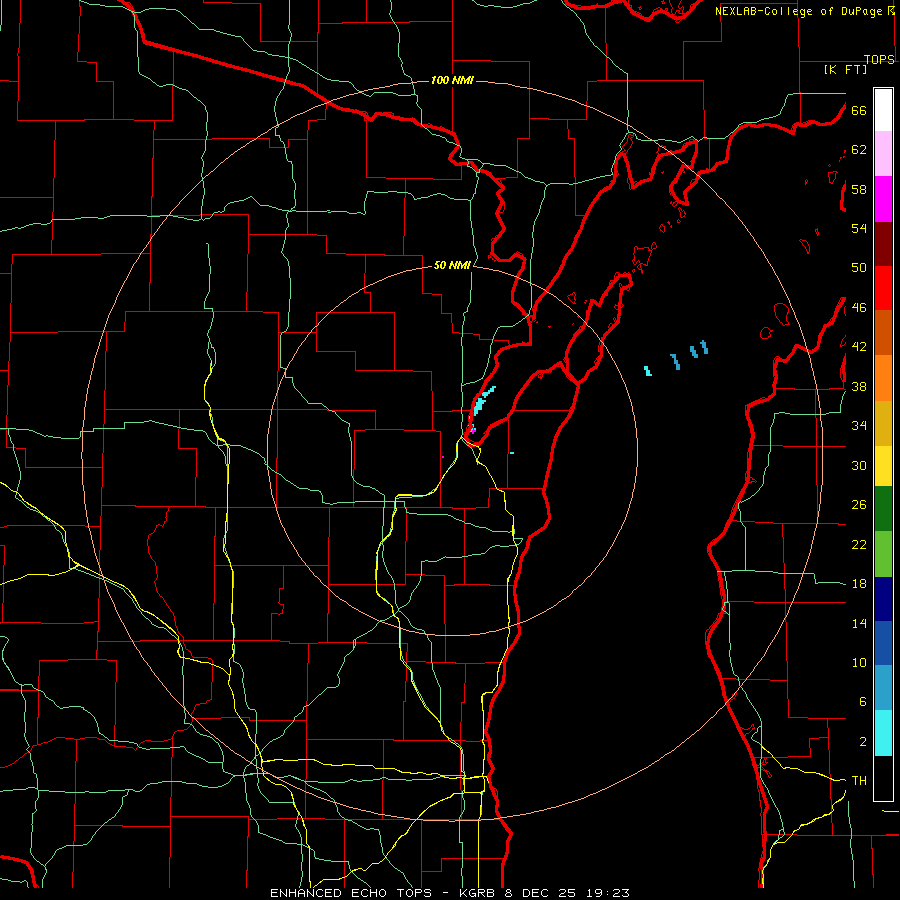Click the navy swatch near 18

883,599
